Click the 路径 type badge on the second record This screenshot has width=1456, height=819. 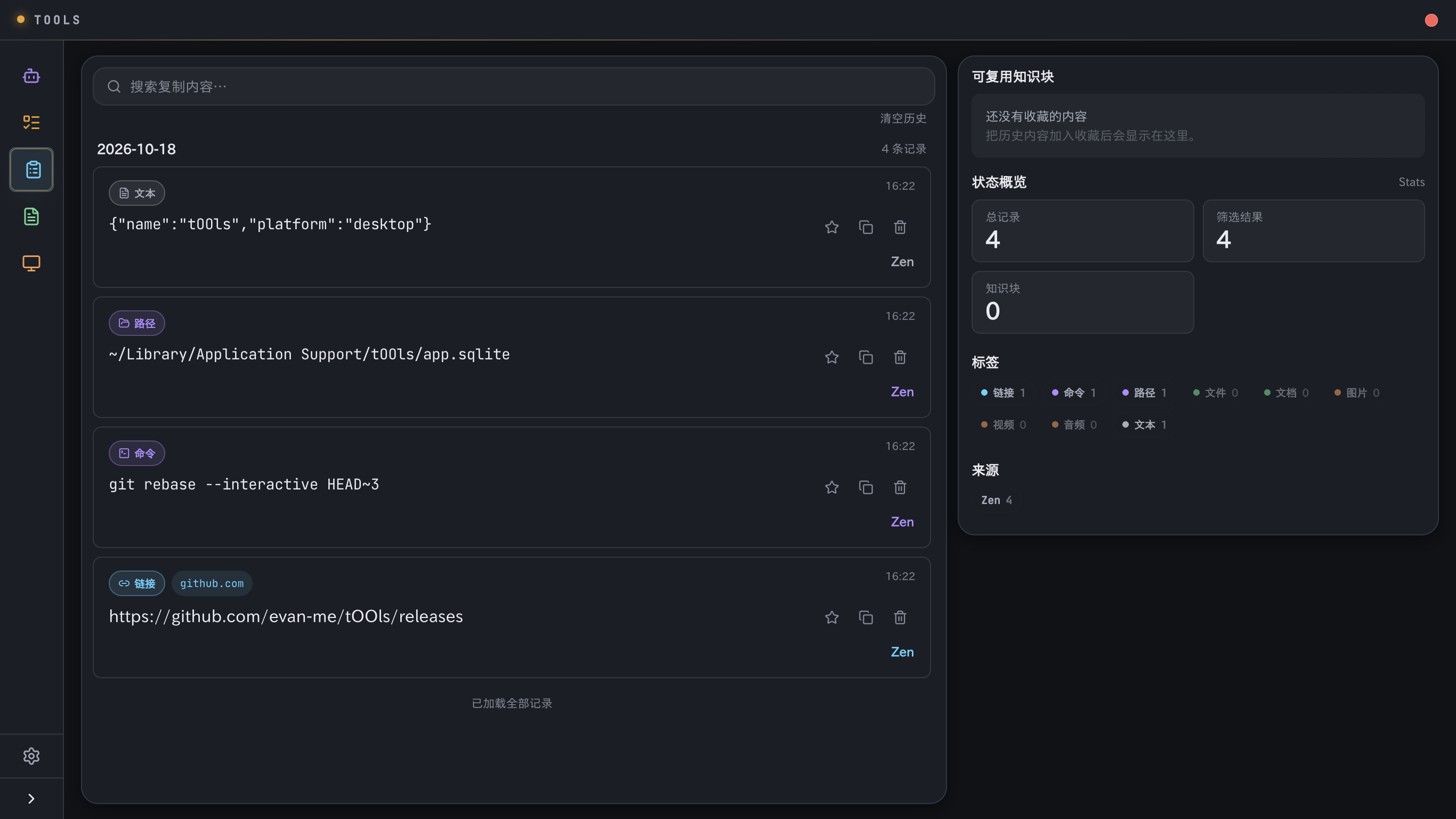click(137, 323)
